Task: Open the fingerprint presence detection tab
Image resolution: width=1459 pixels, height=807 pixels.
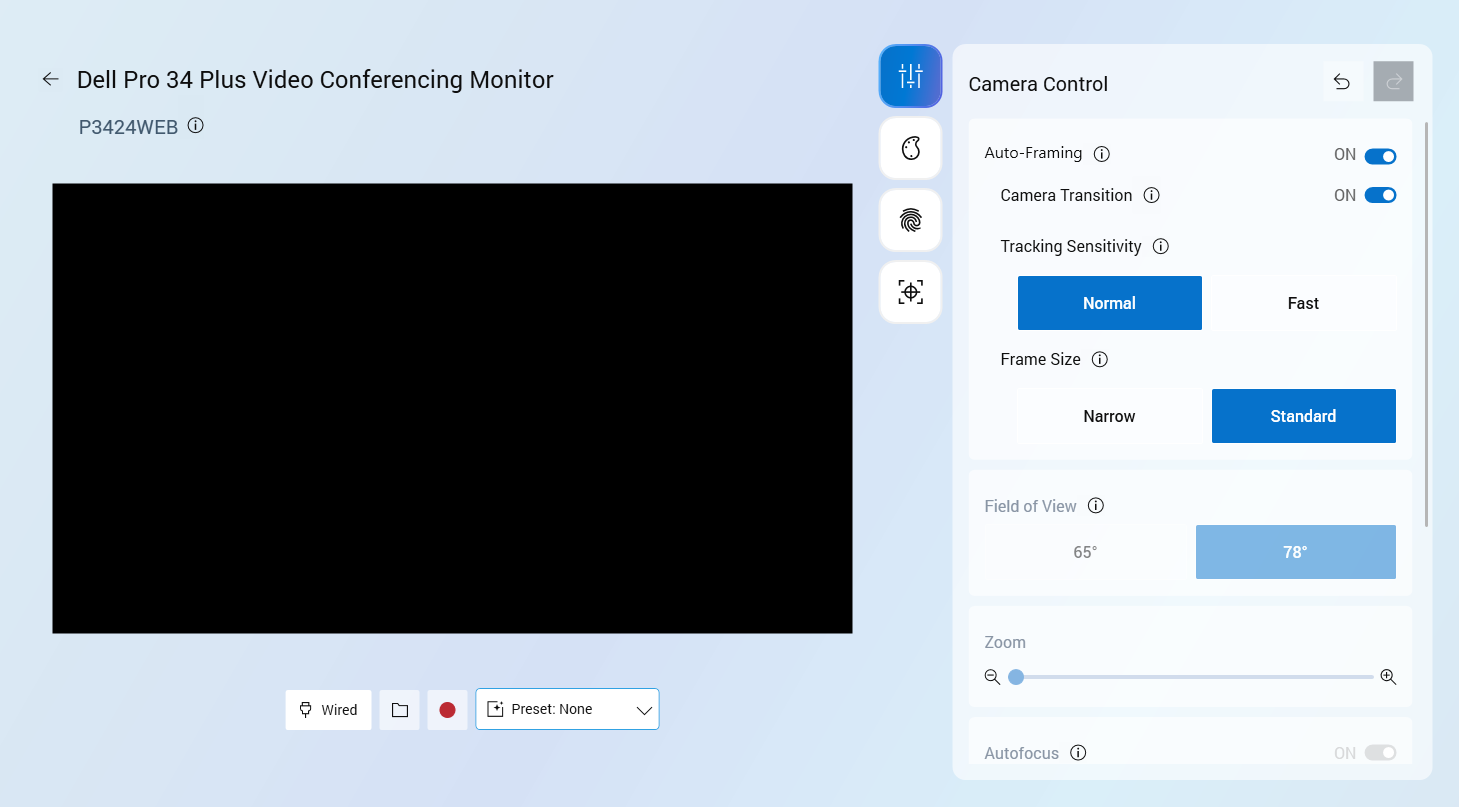Action: 910,220
